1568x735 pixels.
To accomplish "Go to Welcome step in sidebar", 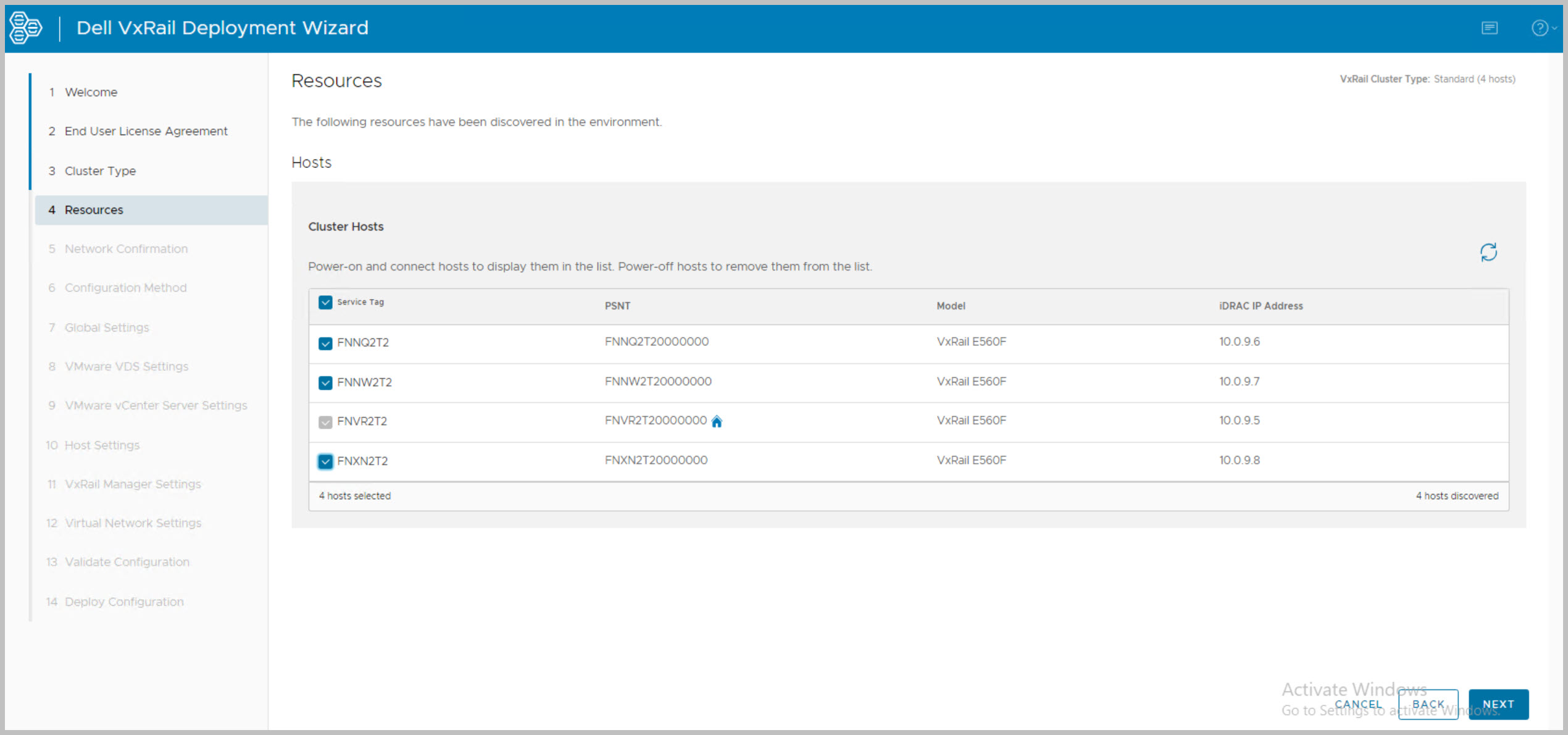I will (91, 92).
